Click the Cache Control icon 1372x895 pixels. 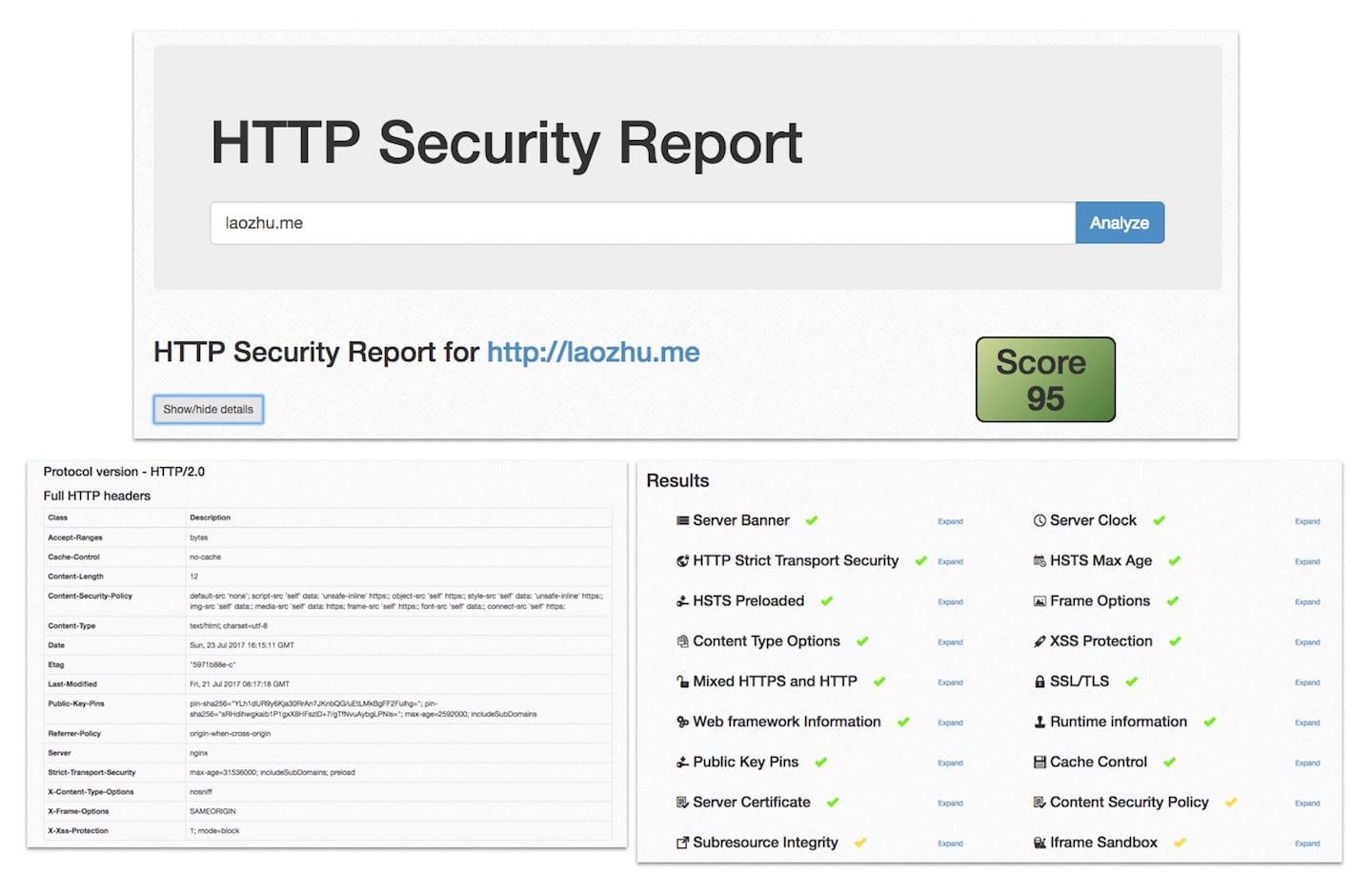pyautogui.click(x=1039, y=762)
